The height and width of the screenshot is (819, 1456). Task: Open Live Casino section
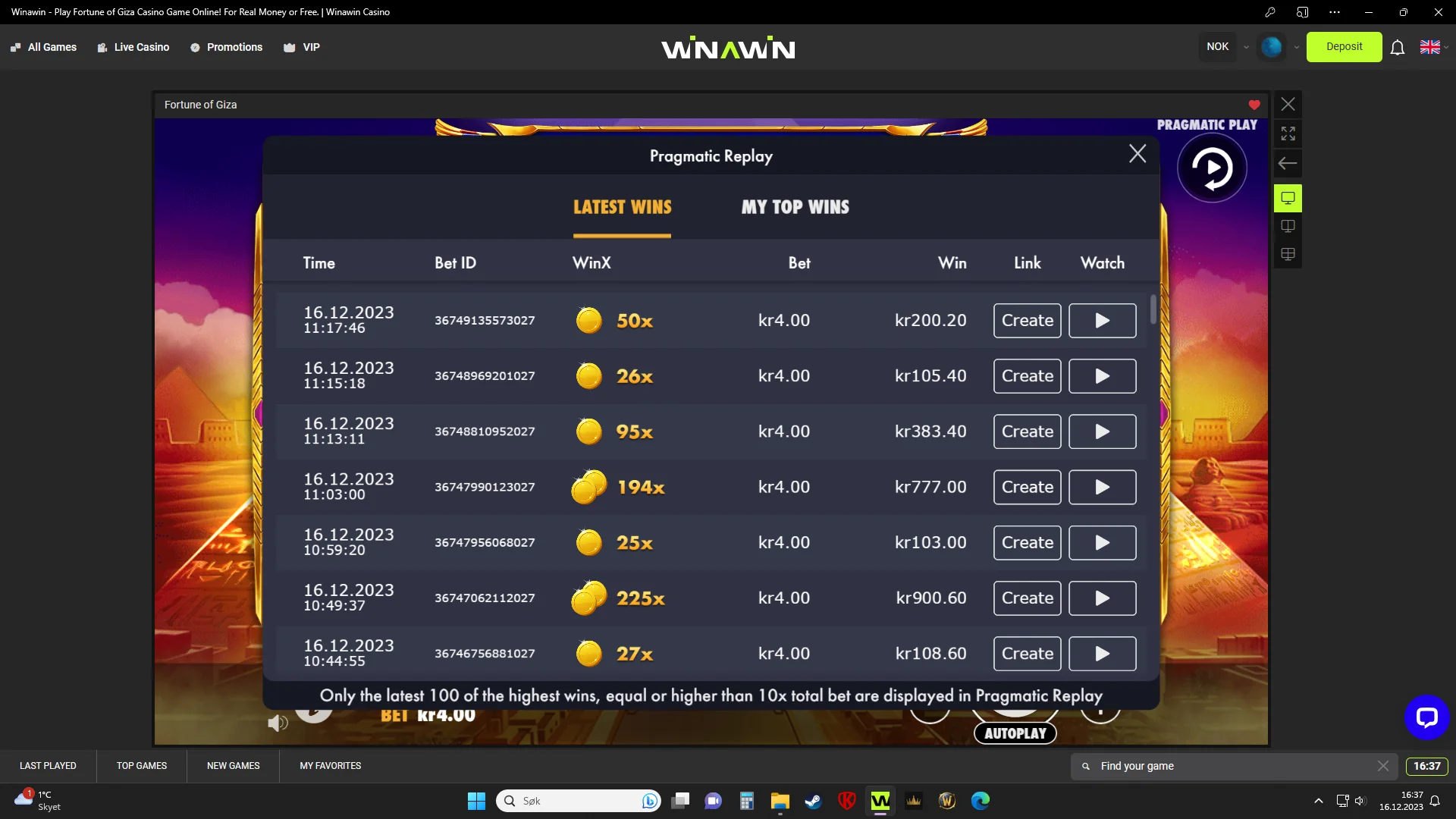[133, 47]
